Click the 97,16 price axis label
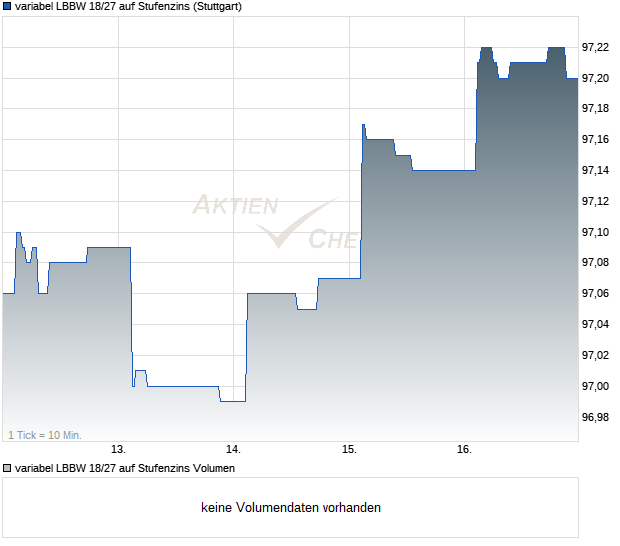Screen dimensions: 620x546 (595, 139)
